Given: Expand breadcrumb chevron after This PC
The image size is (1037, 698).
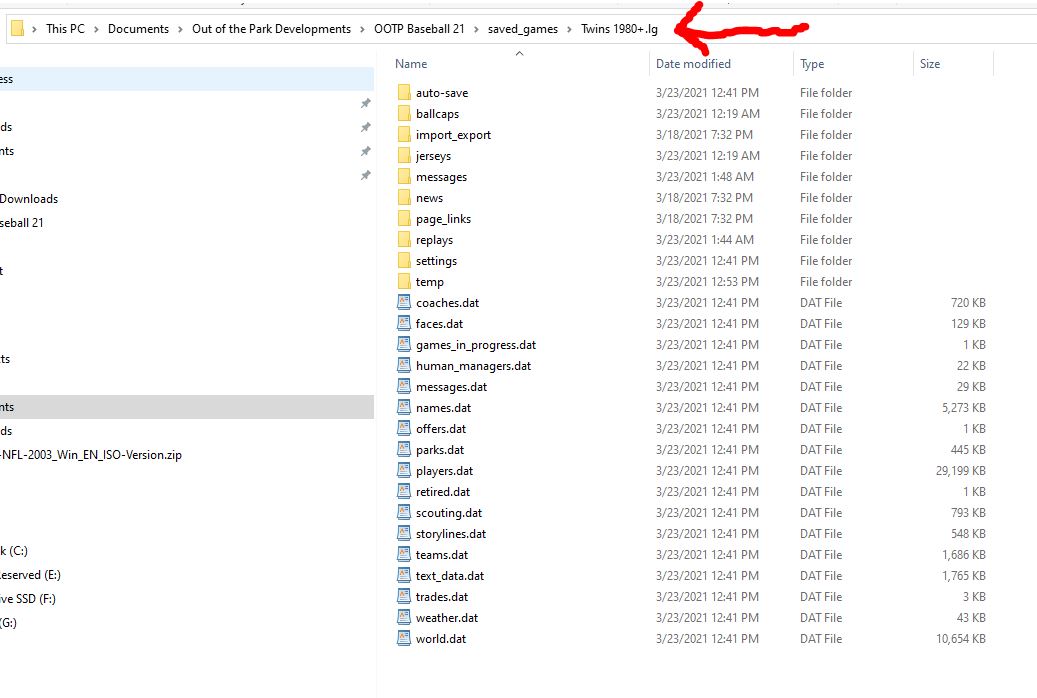Looking at the screenshot, I should pos(97,29).
